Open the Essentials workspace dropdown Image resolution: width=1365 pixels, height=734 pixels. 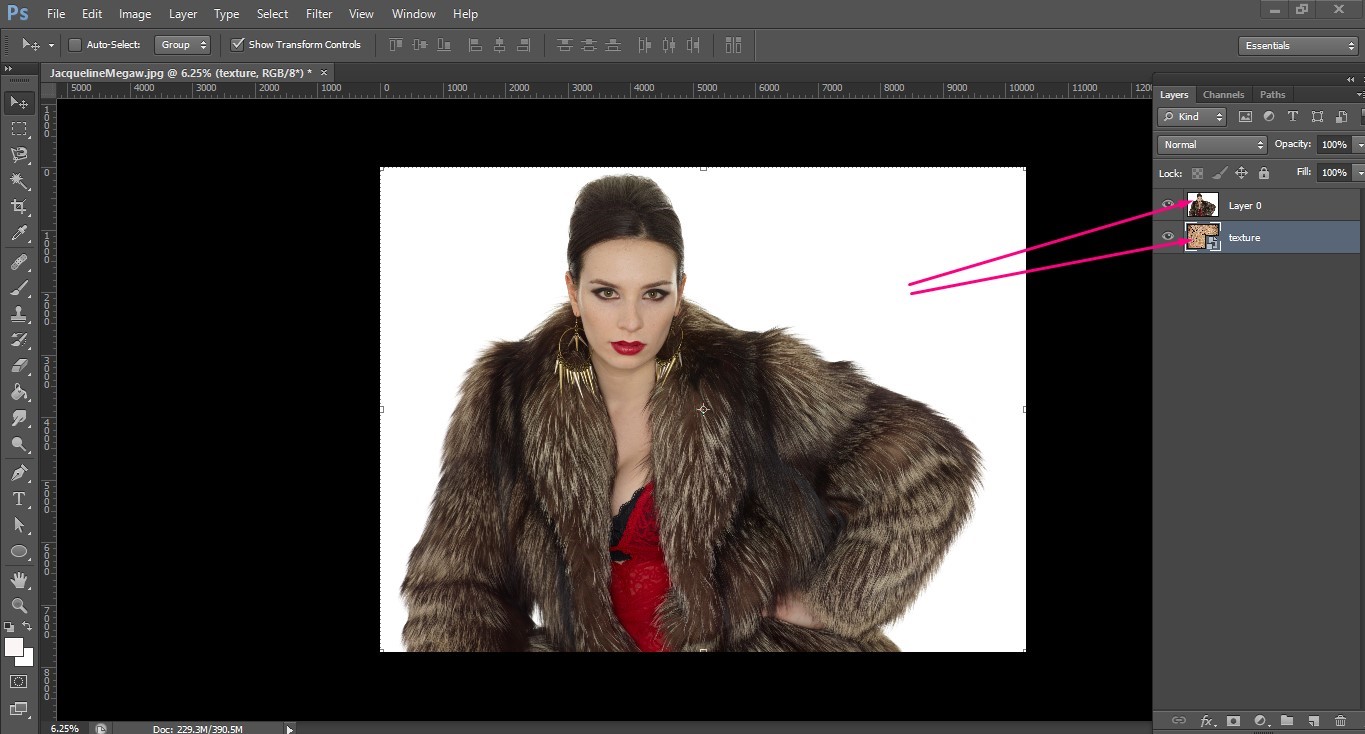[1297, 46]
